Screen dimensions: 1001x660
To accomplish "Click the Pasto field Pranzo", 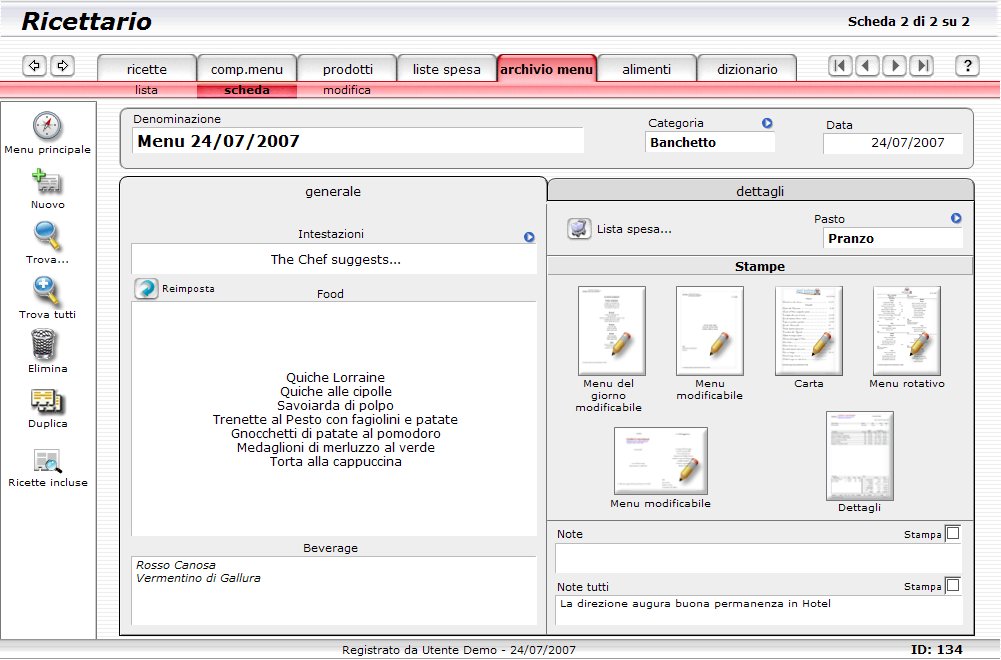I will (892, 238).
